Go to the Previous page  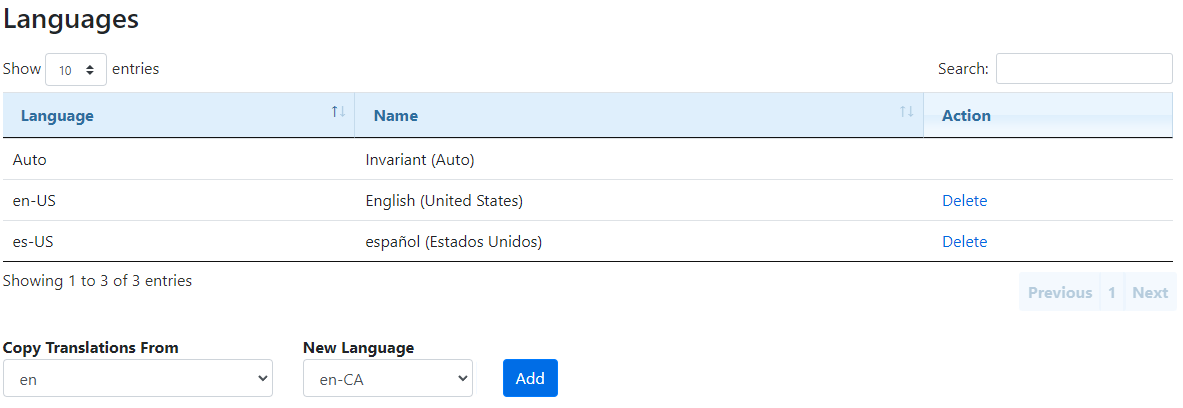tap(1059, 293)
